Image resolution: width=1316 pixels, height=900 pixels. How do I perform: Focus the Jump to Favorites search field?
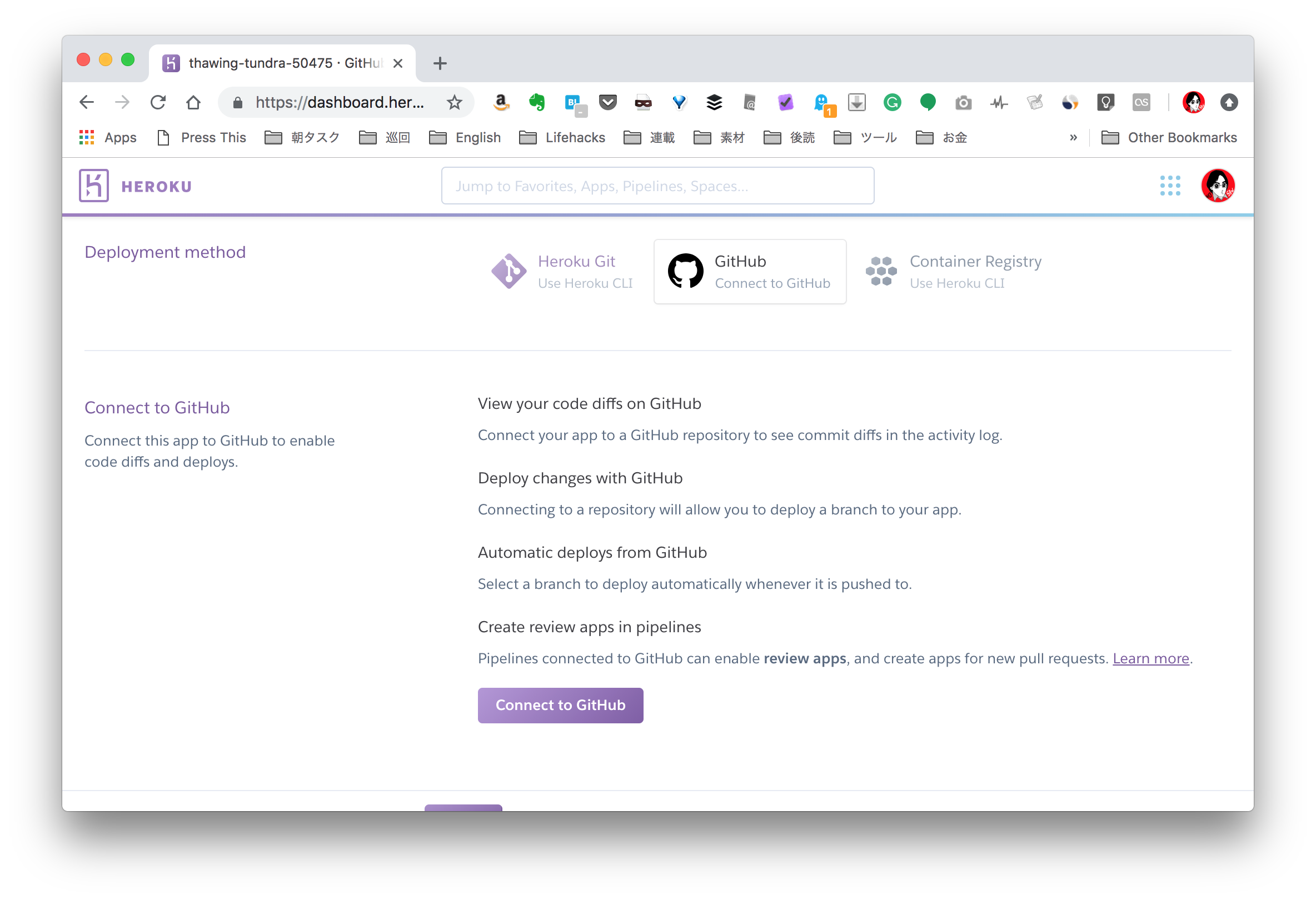click(658, 186)
